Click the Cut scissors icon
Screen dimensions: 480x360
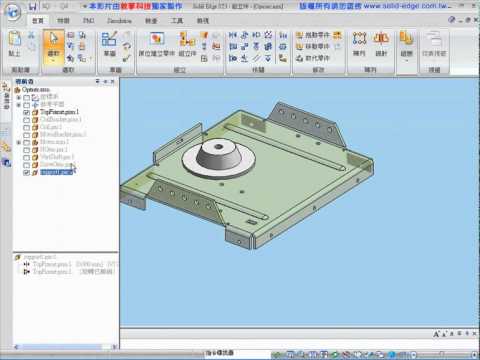31,35
